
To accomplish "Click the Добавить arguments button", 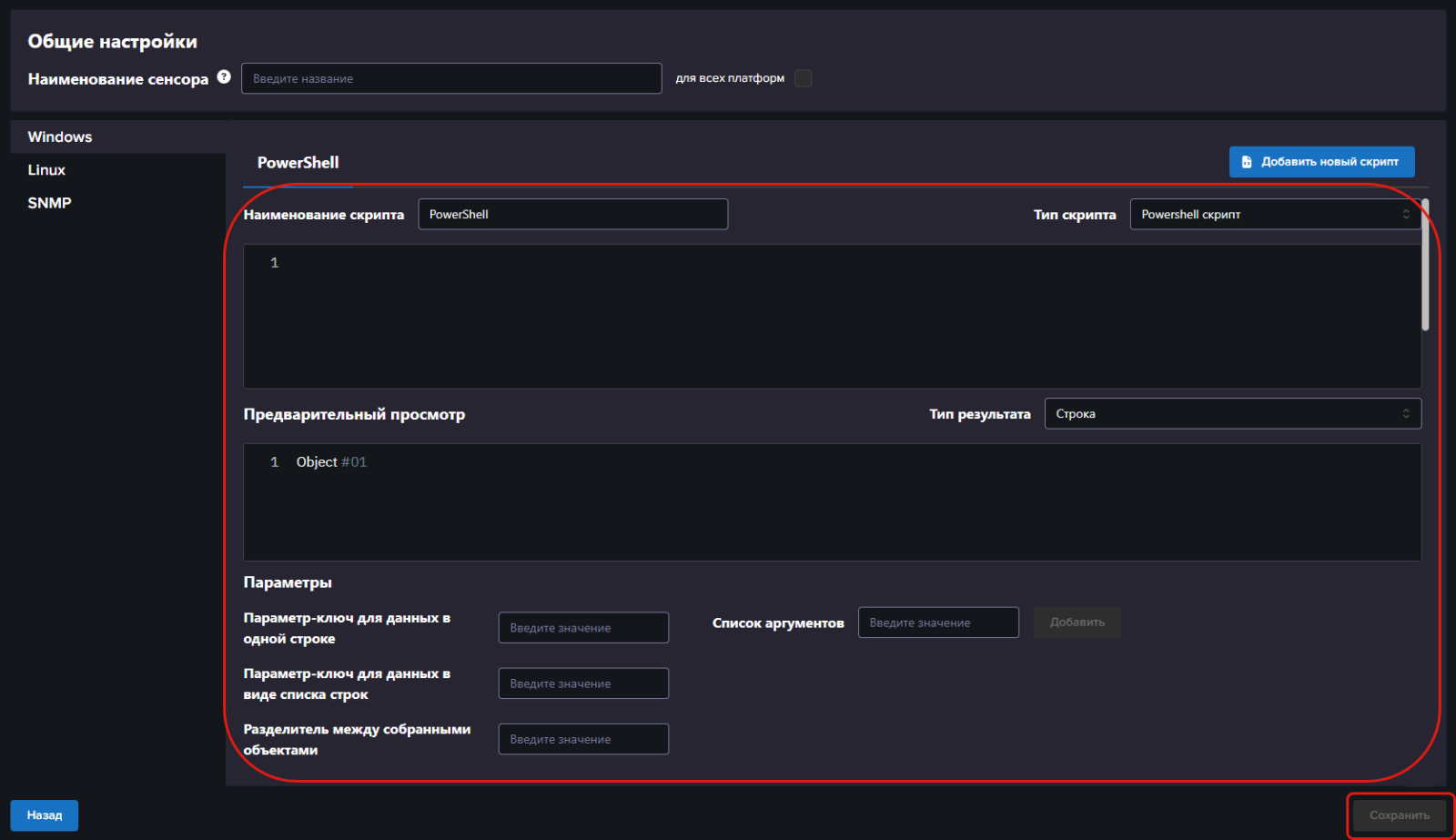I will (x=1077, y=622).
